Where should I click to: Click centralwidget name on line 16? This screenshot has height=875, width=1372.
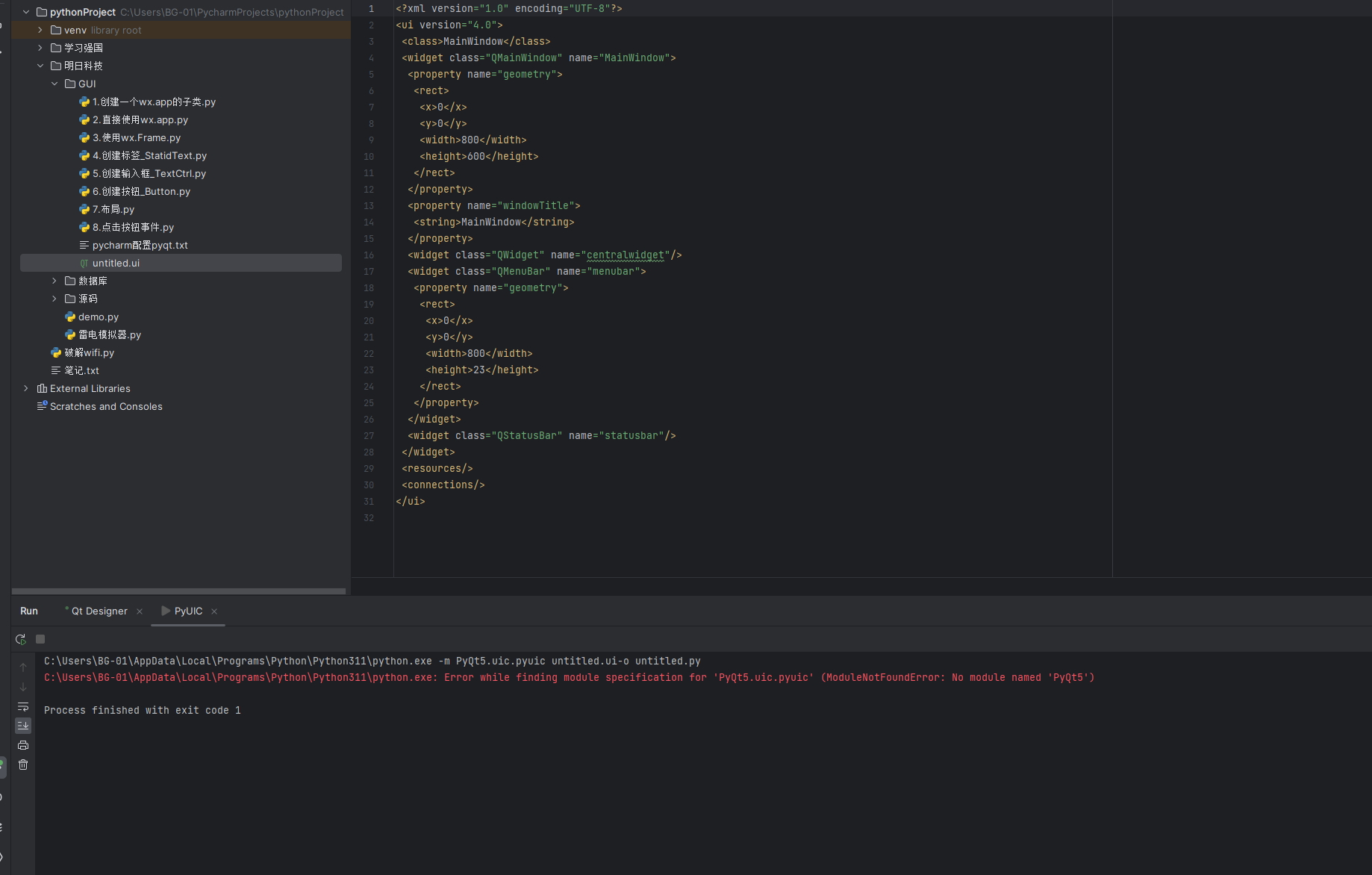pos(626,255)
